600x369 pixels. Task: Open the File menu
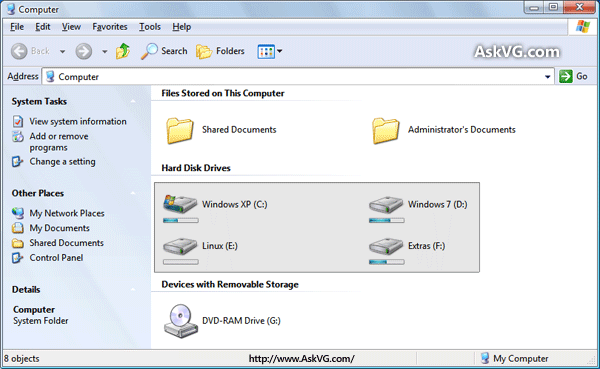tap(17, 27)
